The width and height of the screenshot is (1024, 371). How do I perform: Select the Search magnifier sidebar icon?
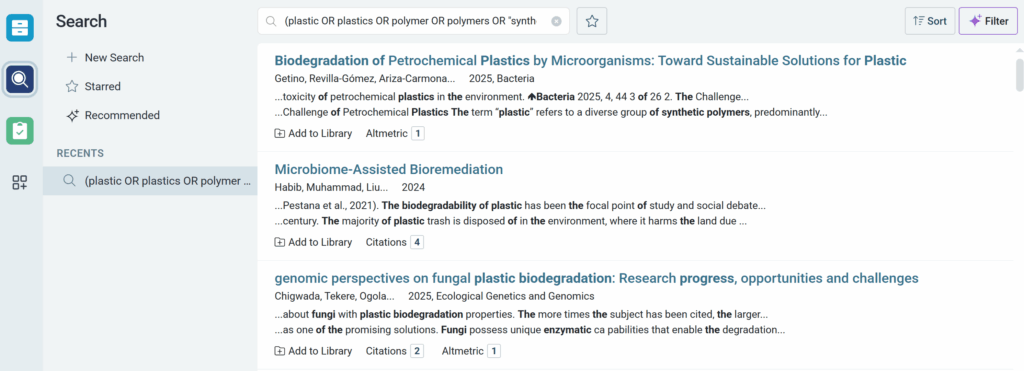[x=20, y=80]
